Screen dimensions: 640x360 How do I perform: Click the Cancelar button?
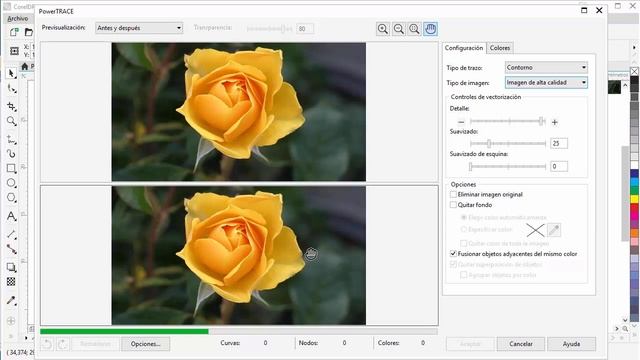pos(520,344)
